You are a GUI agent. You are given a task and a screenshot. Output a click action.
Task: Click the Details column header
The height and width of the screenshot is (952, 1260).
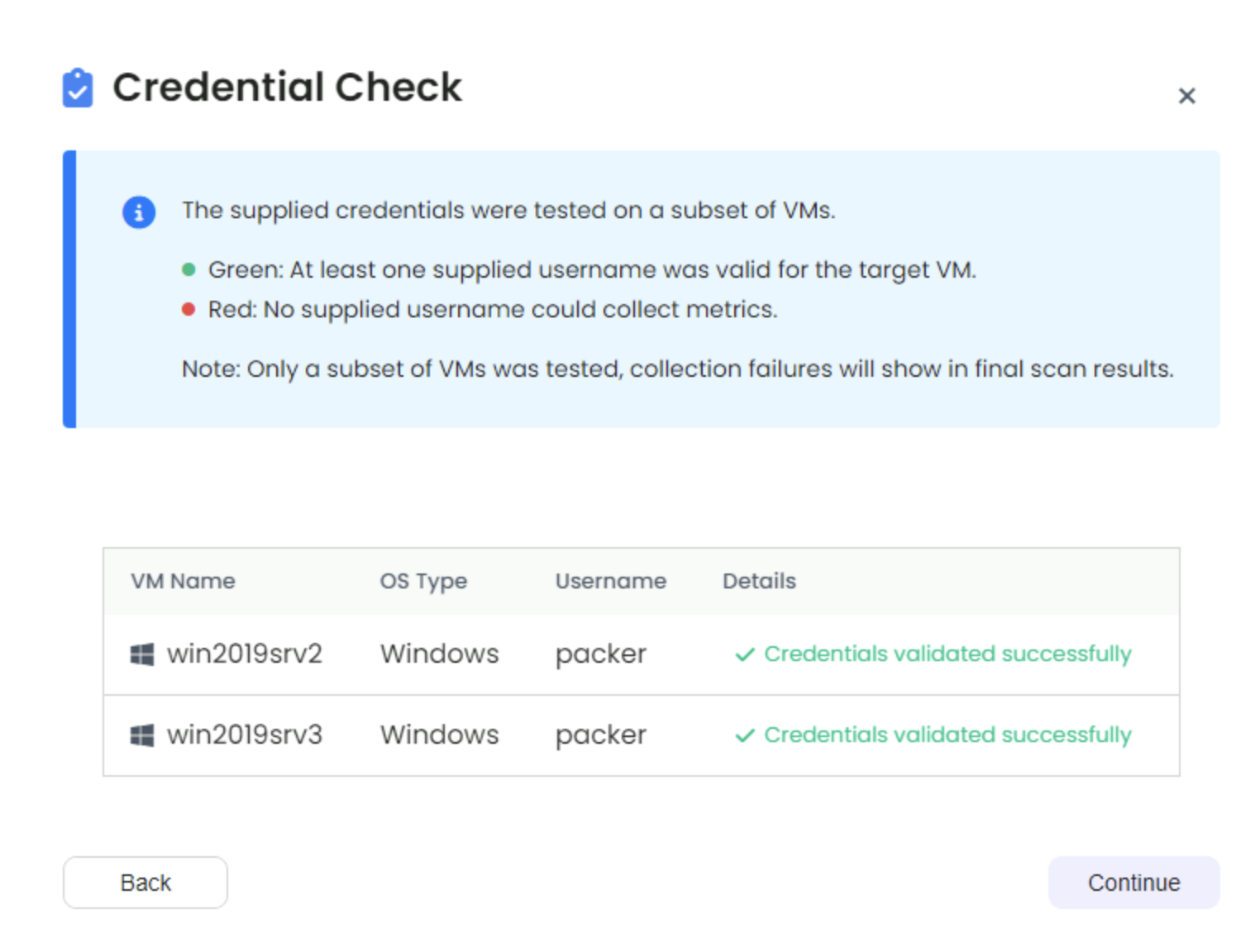tap(759, 581)
